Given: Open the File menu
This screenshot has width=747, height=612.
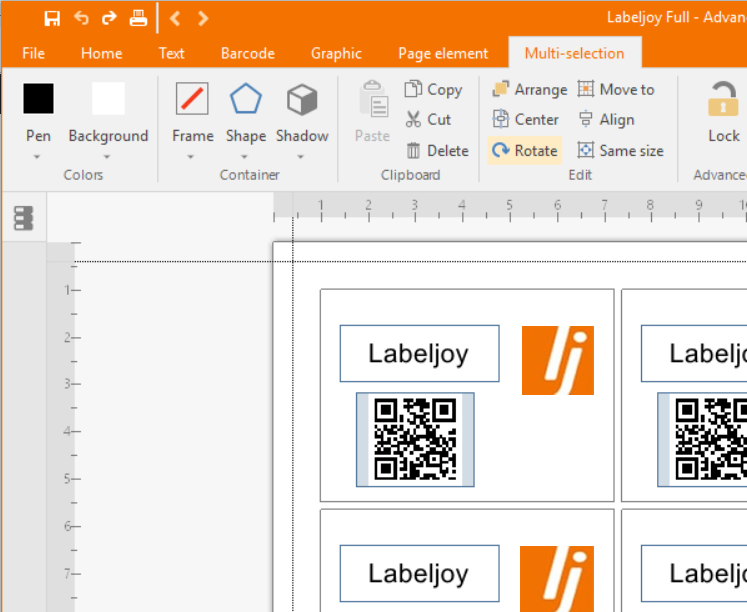Looking at the screenshot, I should click(x=33, y=53).
